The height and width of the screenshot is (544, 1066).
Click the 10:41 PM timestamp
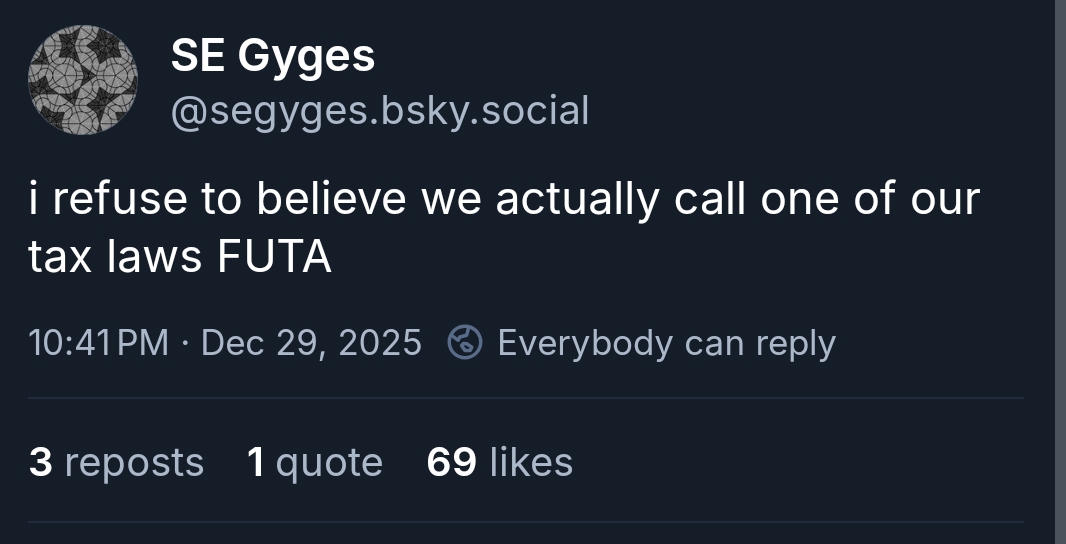coord(99,343)
